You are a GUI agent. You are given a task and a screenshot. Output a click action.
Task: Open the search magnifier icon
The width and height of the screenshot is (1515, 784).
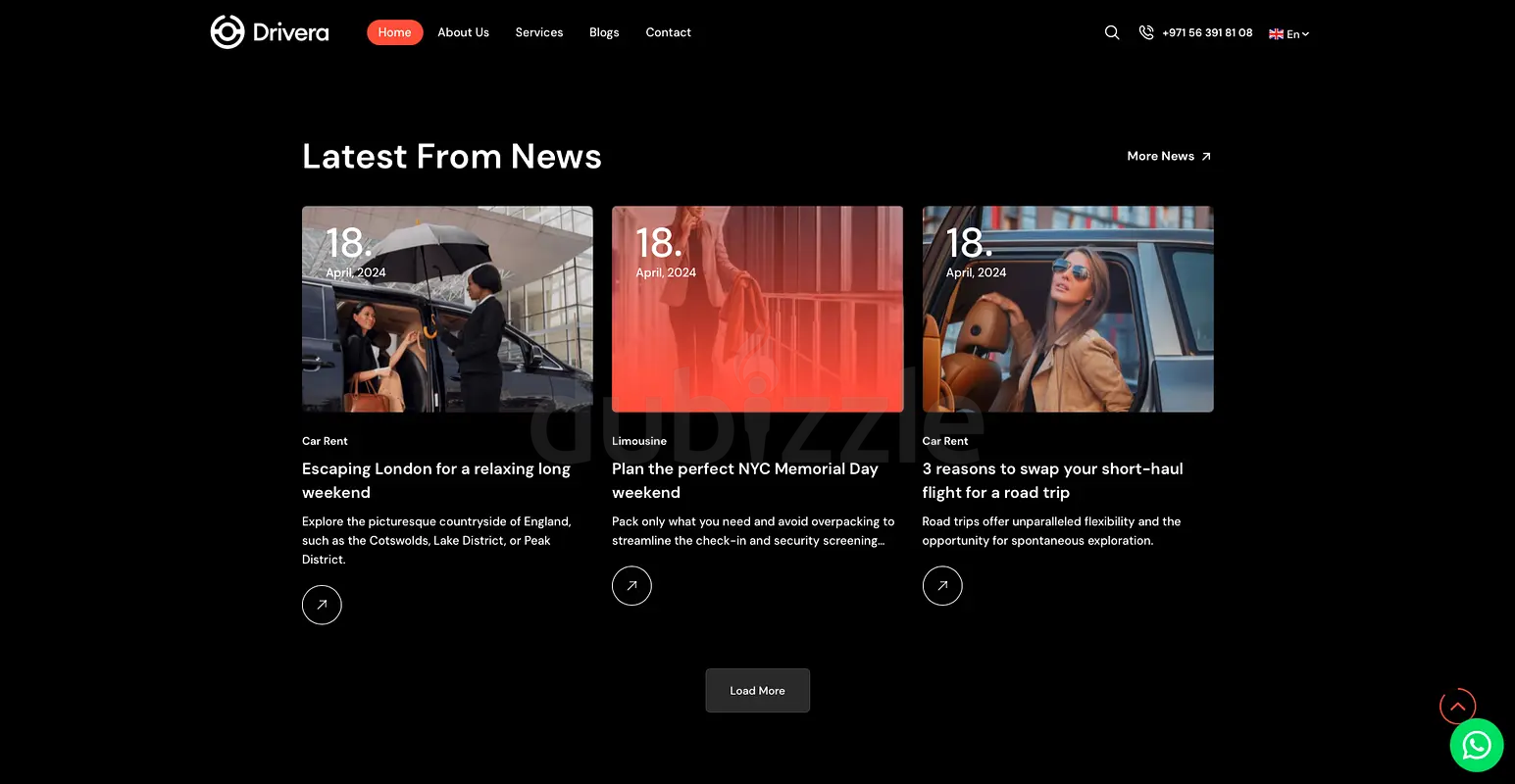pos(1112,32)
